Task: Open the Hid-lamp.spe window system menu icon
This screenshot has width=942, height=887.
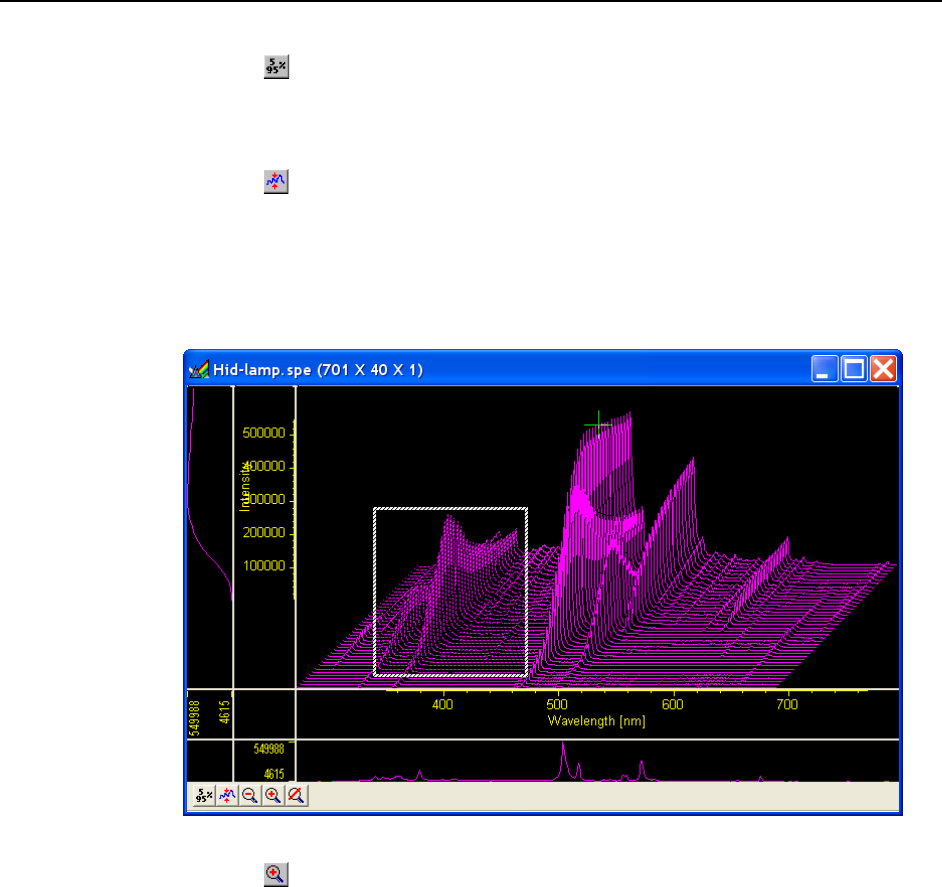Action: 199,369
